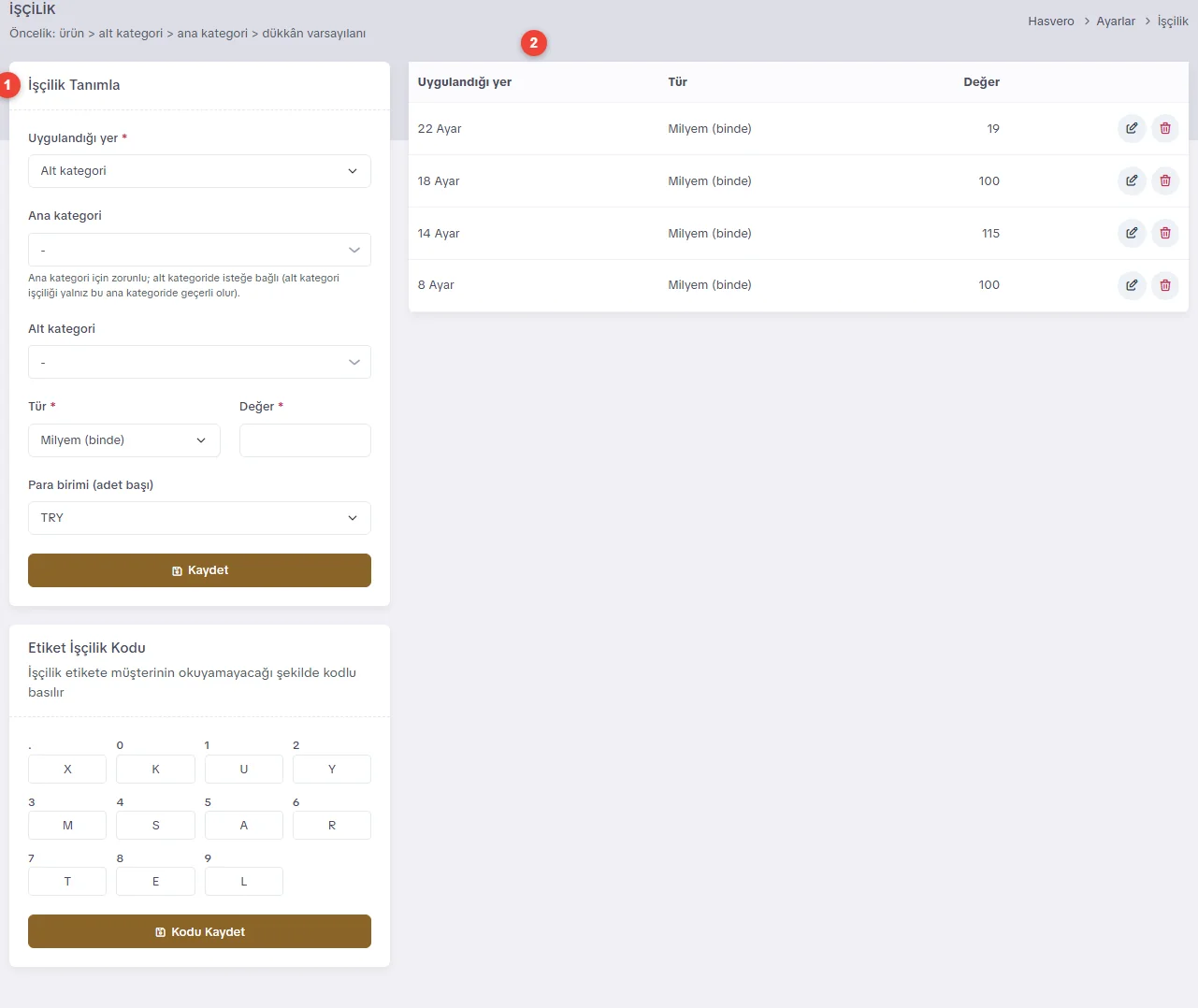This screenshot has width=1198, height=1008.
Task: Click the code field for digit 3
Action: [67, 826]
